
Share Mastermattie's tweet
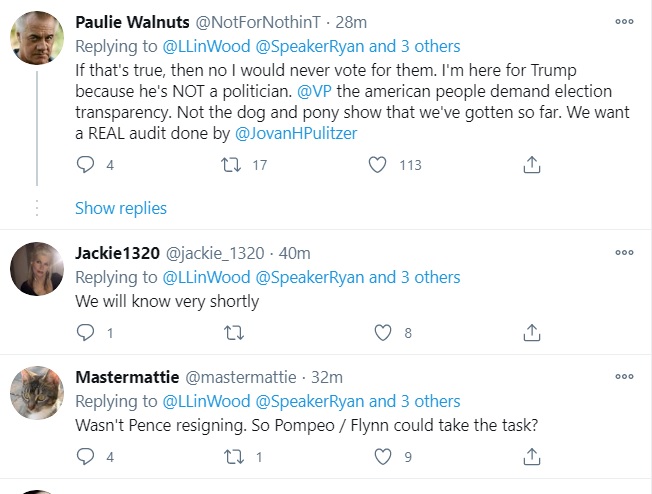point(531,457)
